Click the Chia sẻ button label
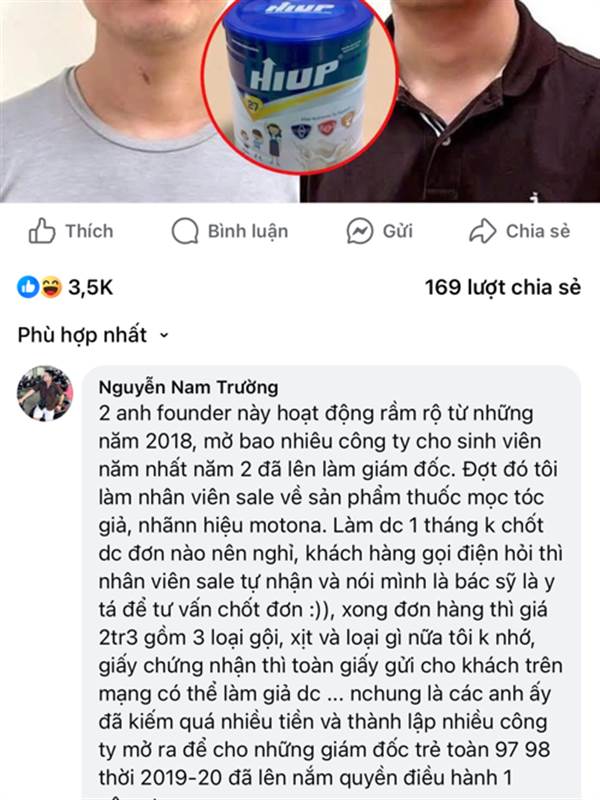 (538, 231)
